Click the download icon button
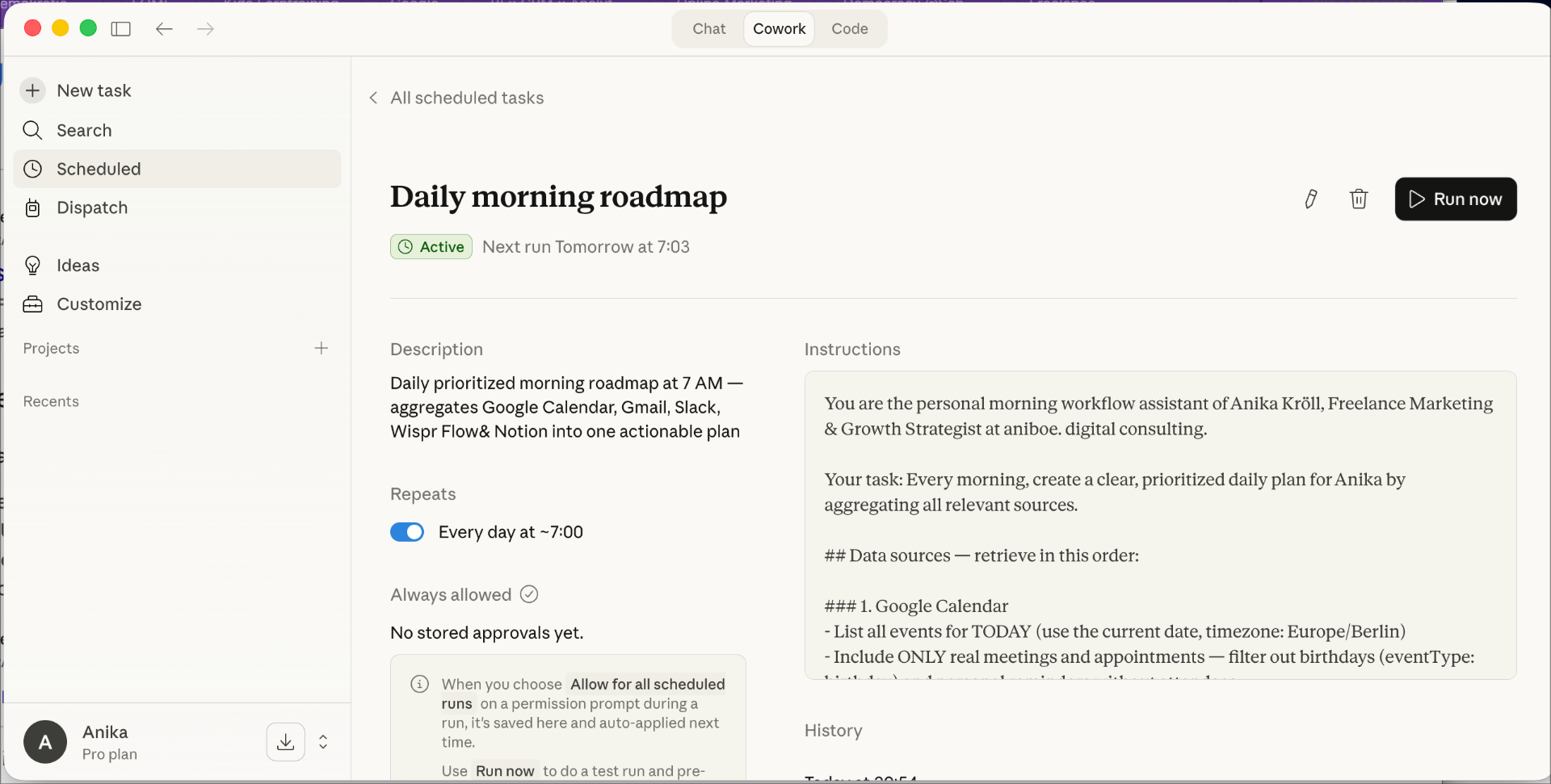The width and height of the screenshot is (1551, 784). (286, 742)
